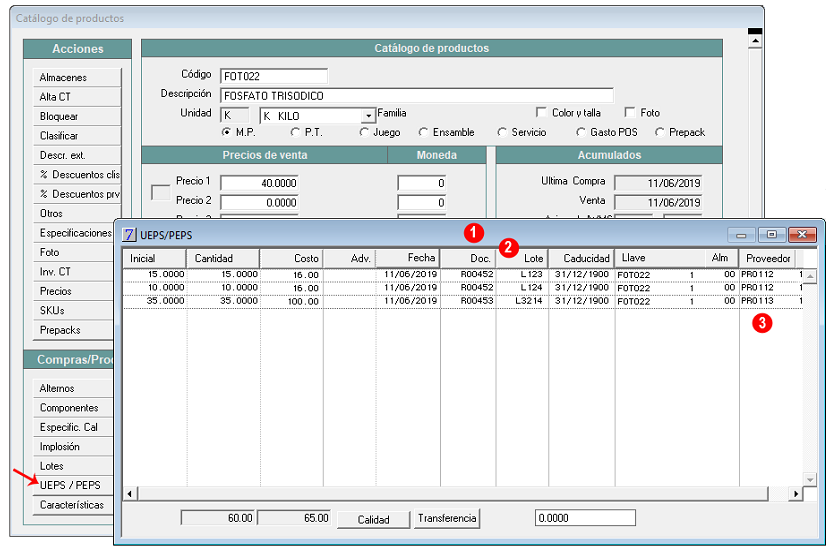Click the Transferencia button
The width and height of the screenshot is (836, 550).
tap(447, 518)
